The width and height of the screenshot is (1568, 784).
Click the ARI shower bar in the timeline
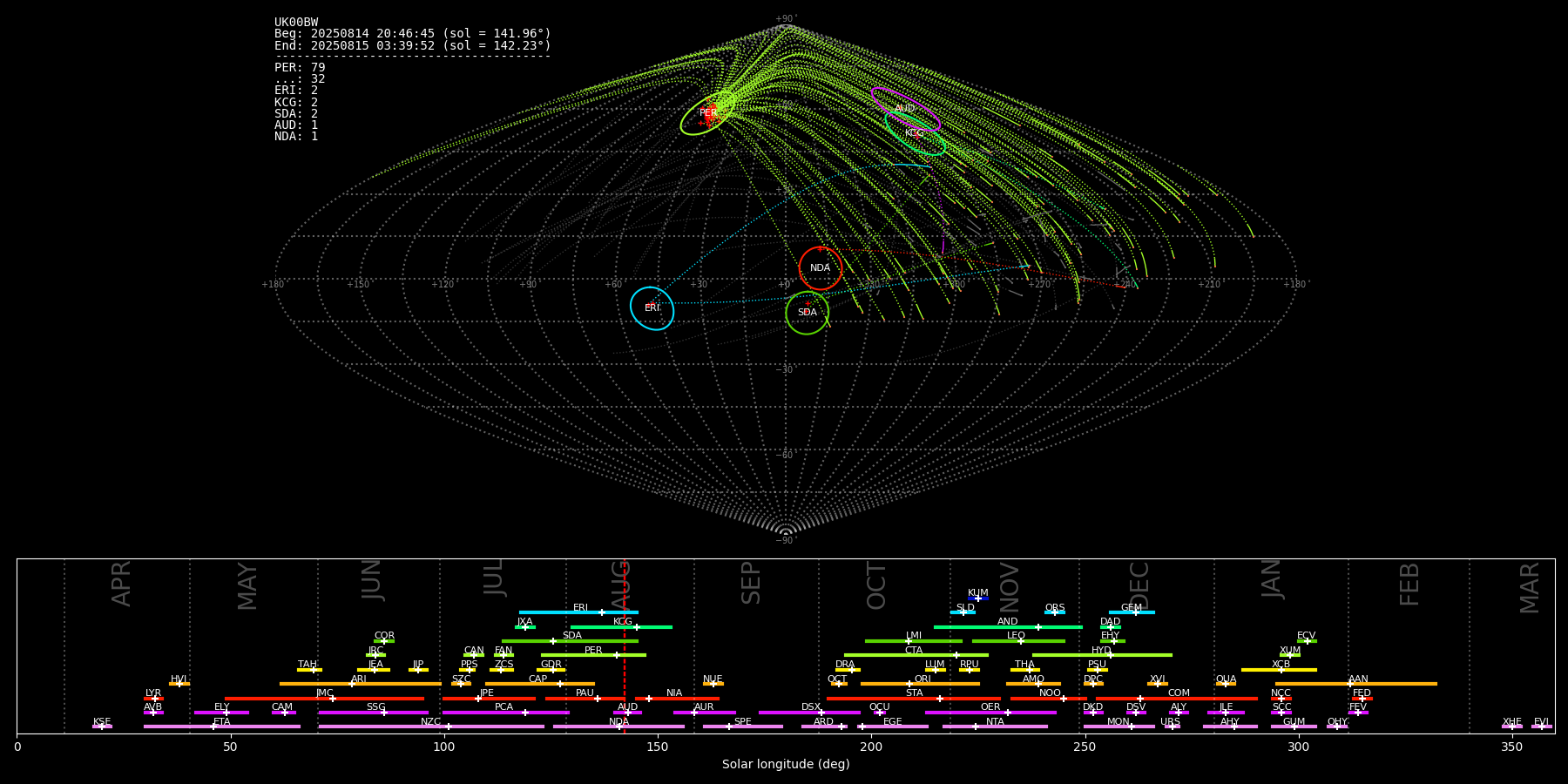pyautogui.click(x=361, y=684)
